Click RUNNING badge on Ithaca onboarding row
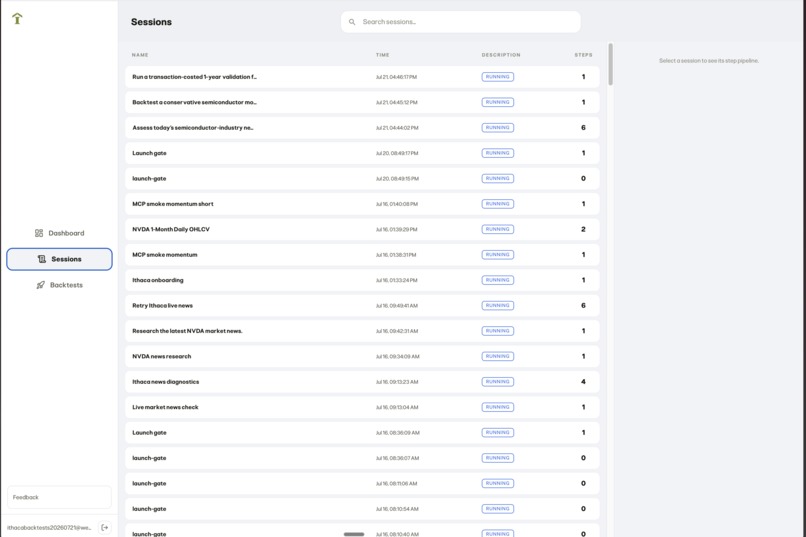Viewport: 806px width, 537px height. click(498, 280)
